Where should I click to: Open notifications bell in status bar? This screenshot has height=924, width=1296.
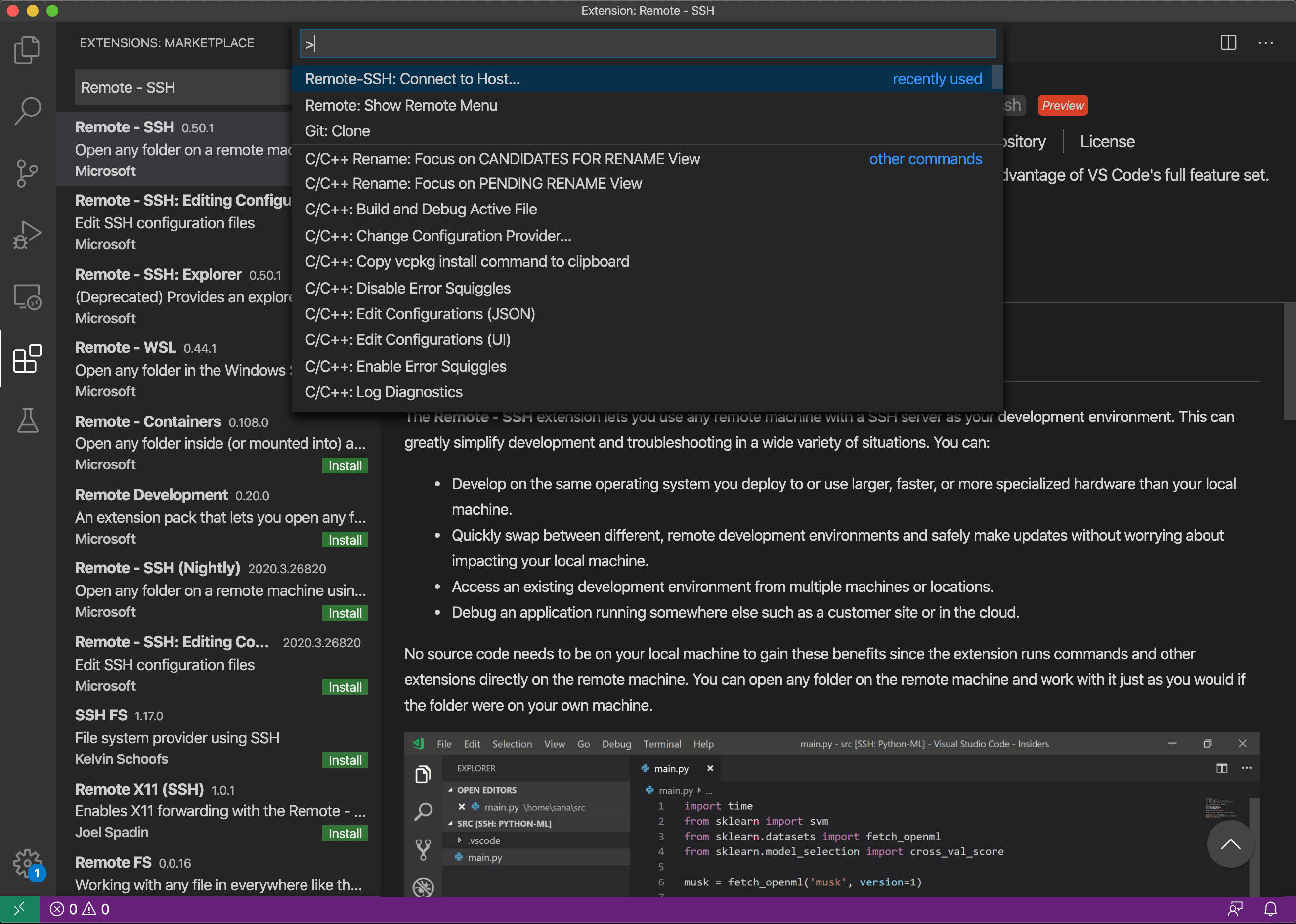1270,909
